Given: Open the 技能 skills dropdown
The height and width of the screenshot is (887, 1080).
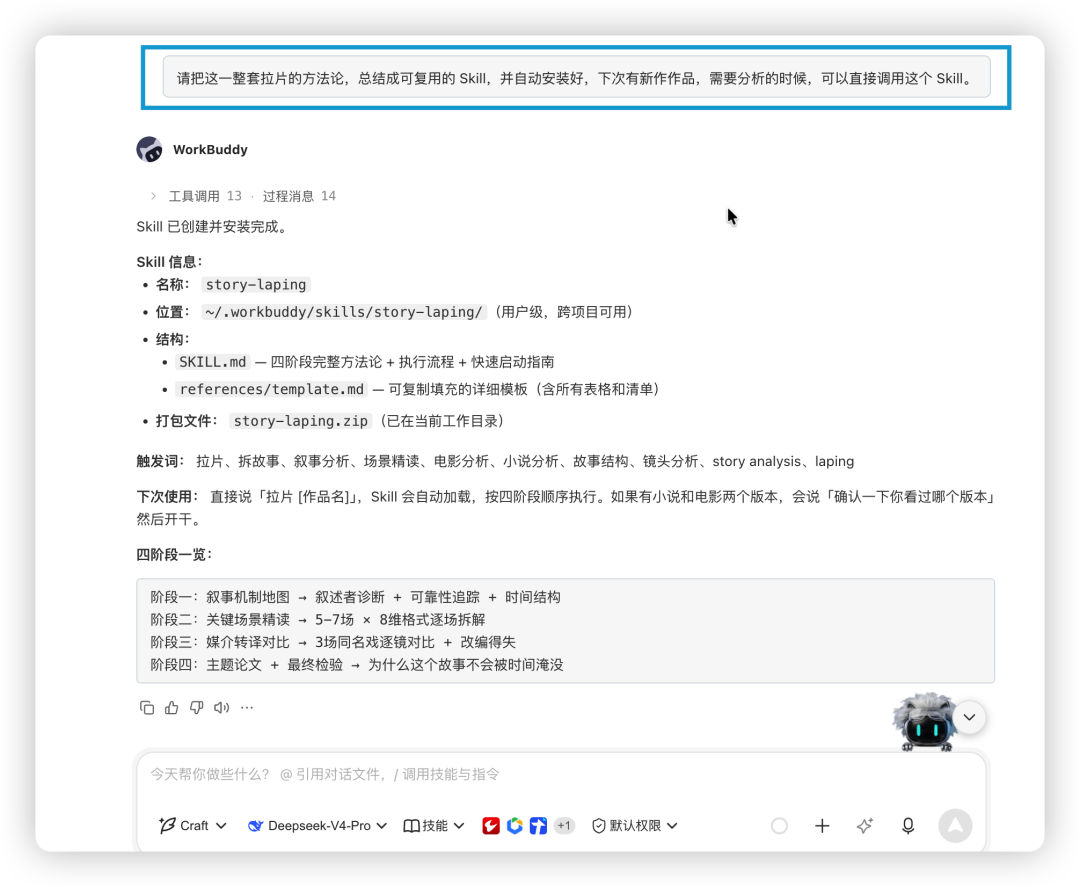Looking at the screenshot, I should [433, 825].
